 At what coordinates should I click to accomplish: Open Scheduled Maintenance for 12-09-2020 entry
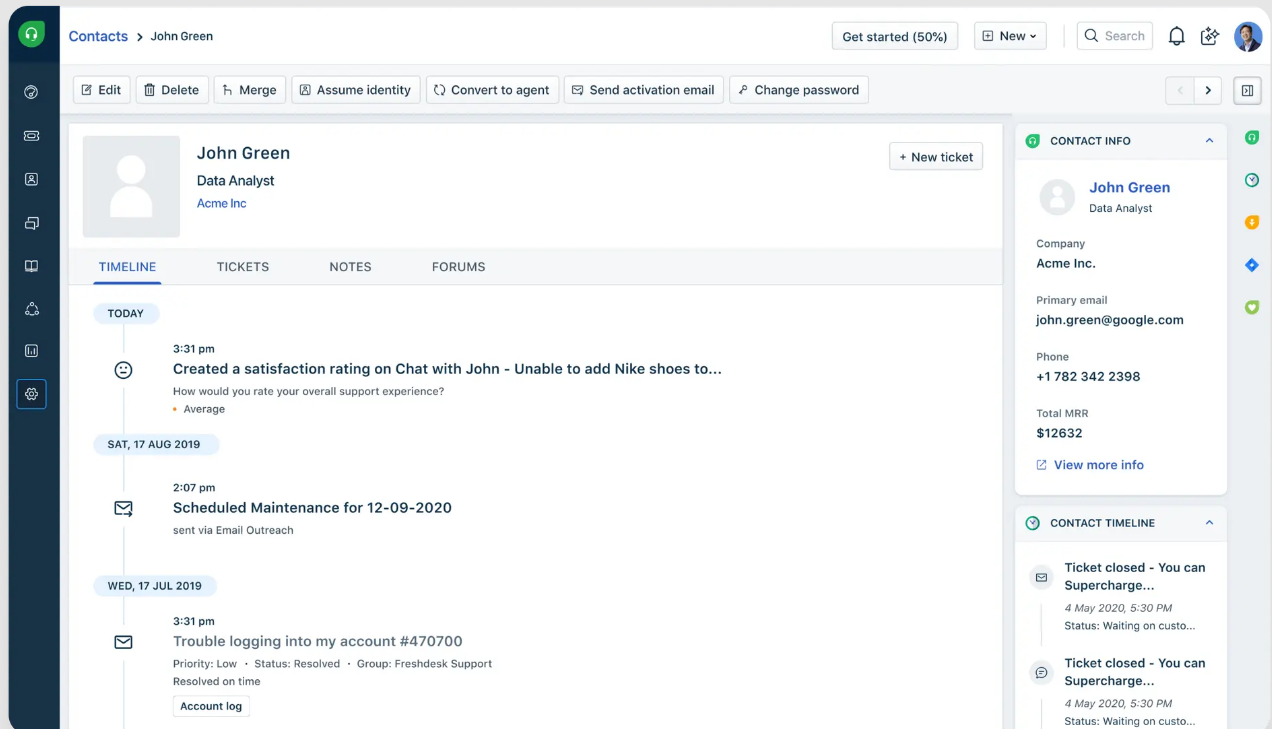point(312,508)
